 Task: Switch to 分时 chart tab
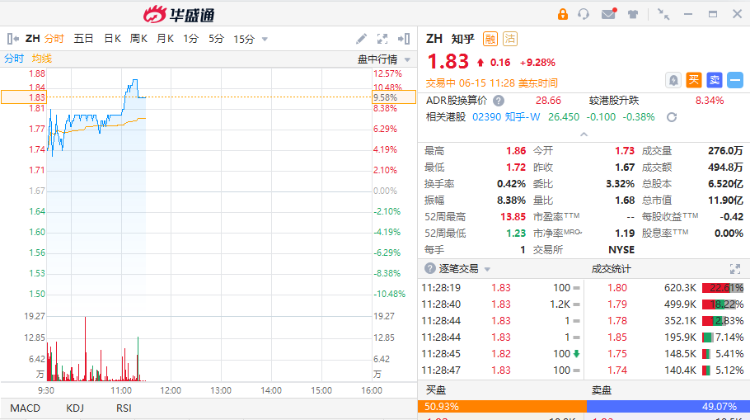point(54,39)
